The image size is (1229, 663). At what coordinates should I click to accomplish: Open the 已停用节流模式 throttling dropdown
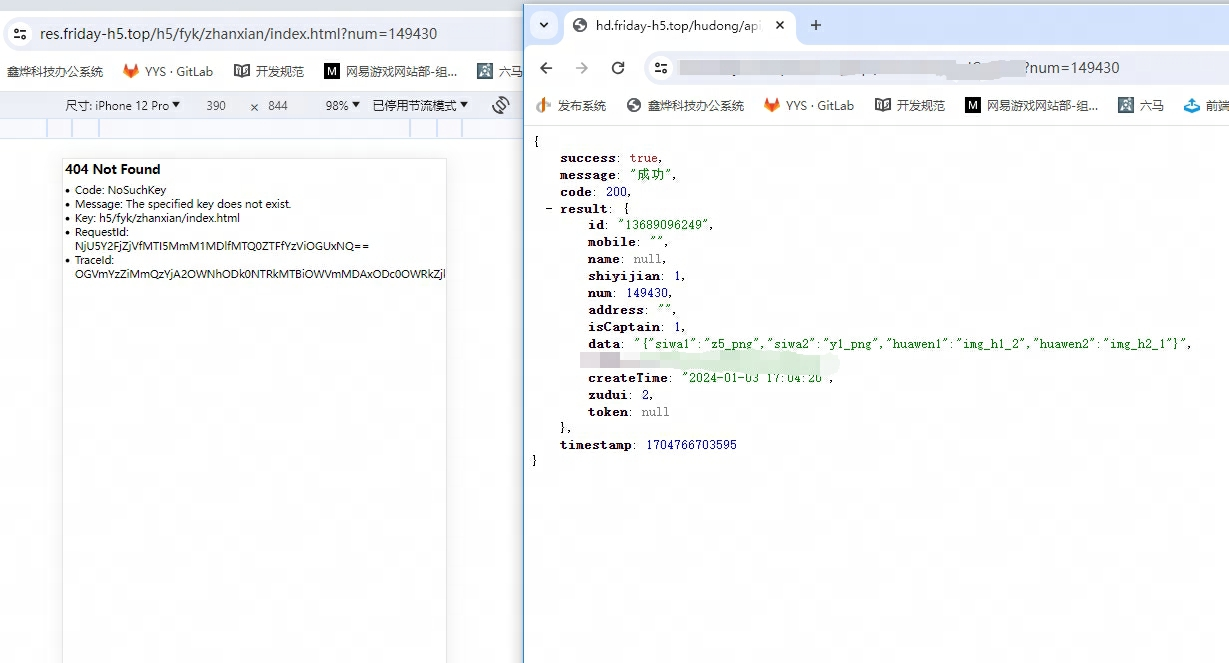click(420, 105)
